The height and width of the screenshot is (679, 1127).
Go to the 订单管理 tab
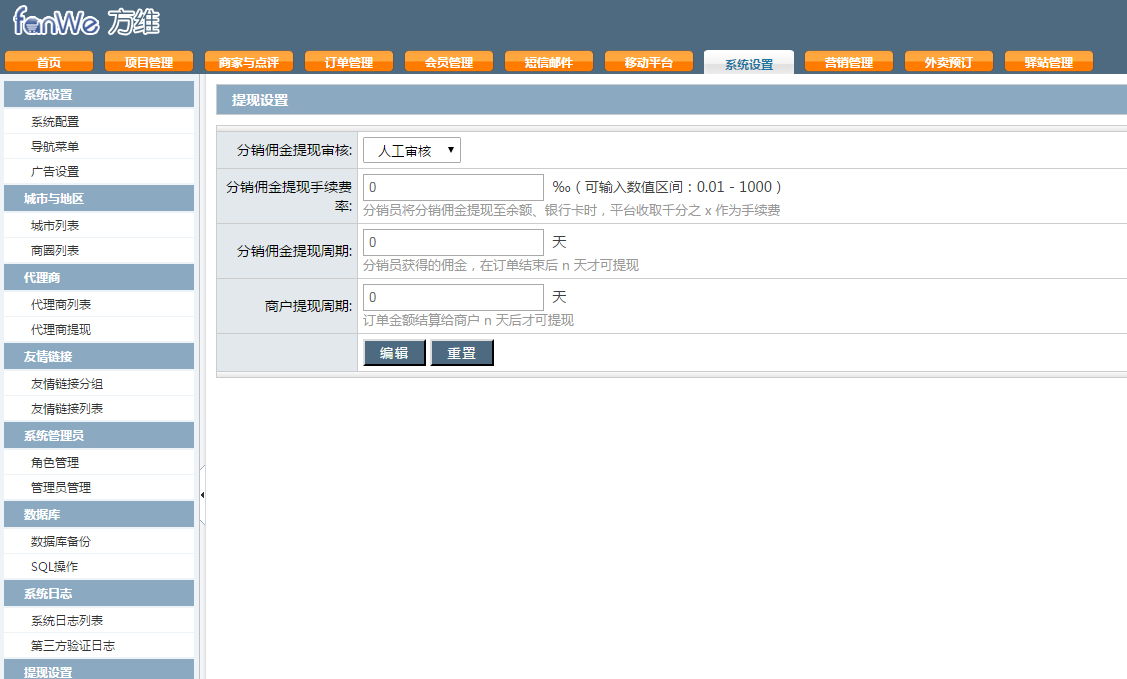[x=348, y=62]
